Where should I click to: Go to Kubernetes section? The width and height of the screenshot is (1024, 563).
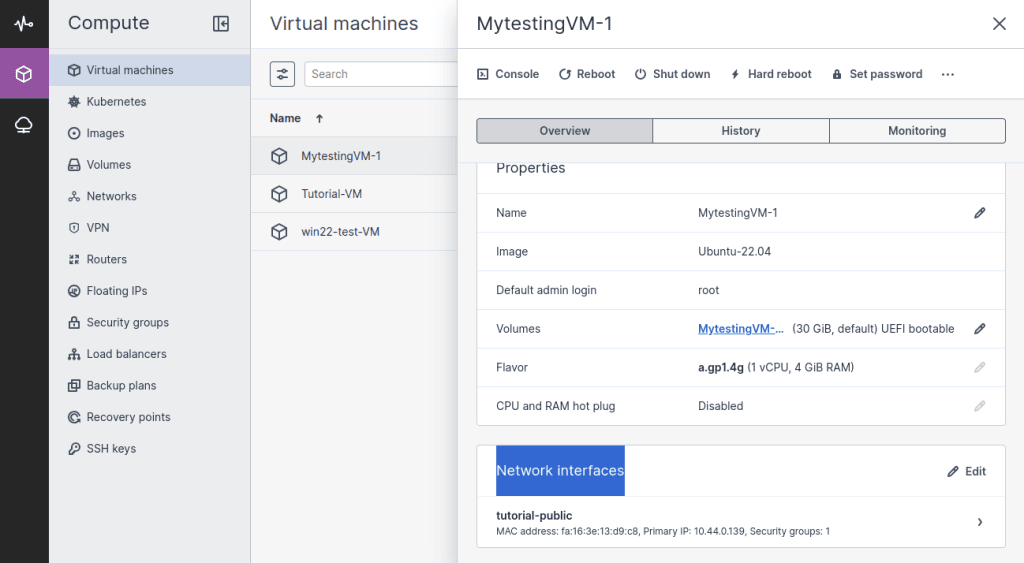[150, 101]
